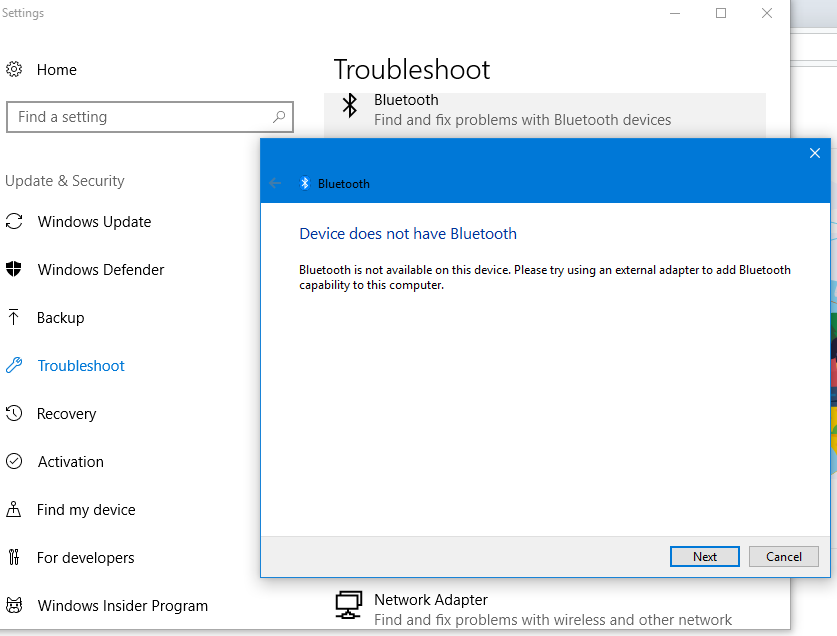The width and height of the screenshot is (837, 636).
Task: Click the Activation checkmark circle icon
Action: [14, 461]
